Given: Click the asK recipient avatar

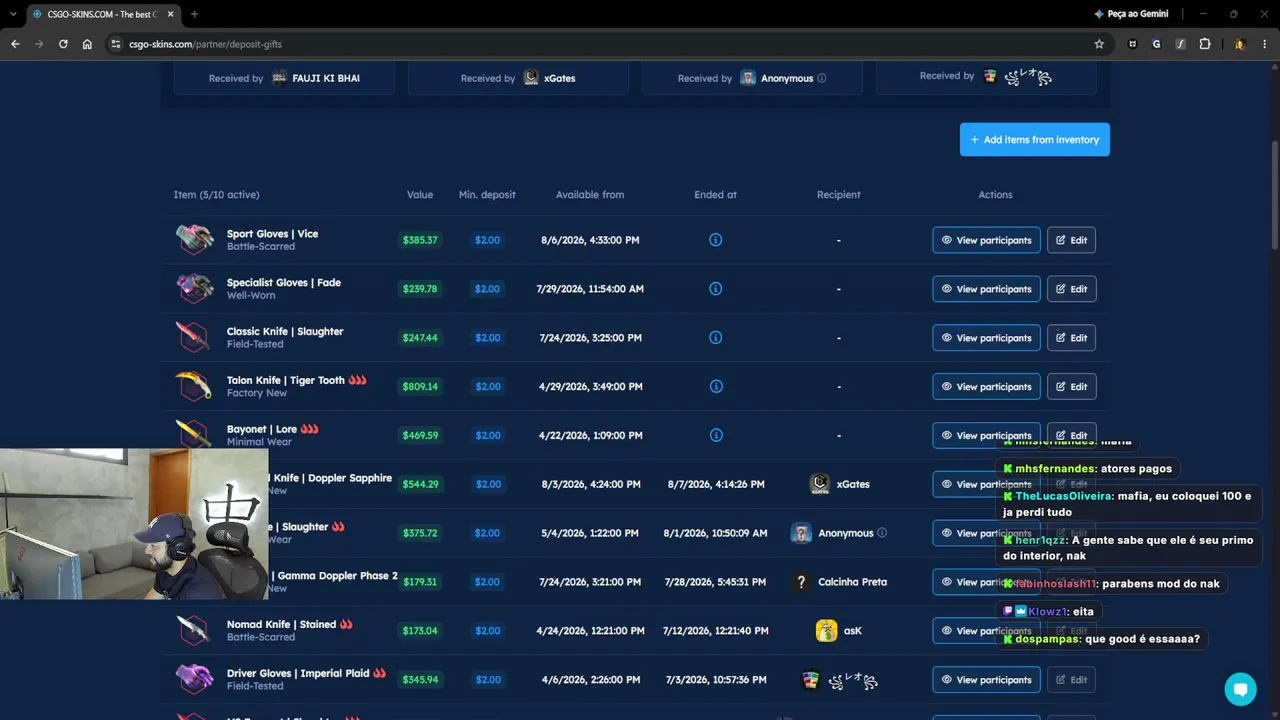Looking at the screenshot, I should (x=826, y=631).
